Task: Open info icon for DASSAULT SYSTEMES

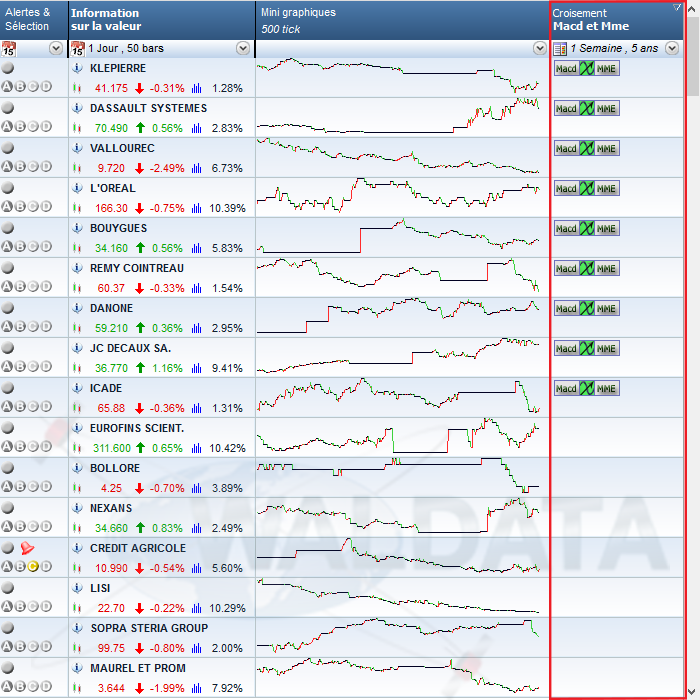Action: point(77,108)
